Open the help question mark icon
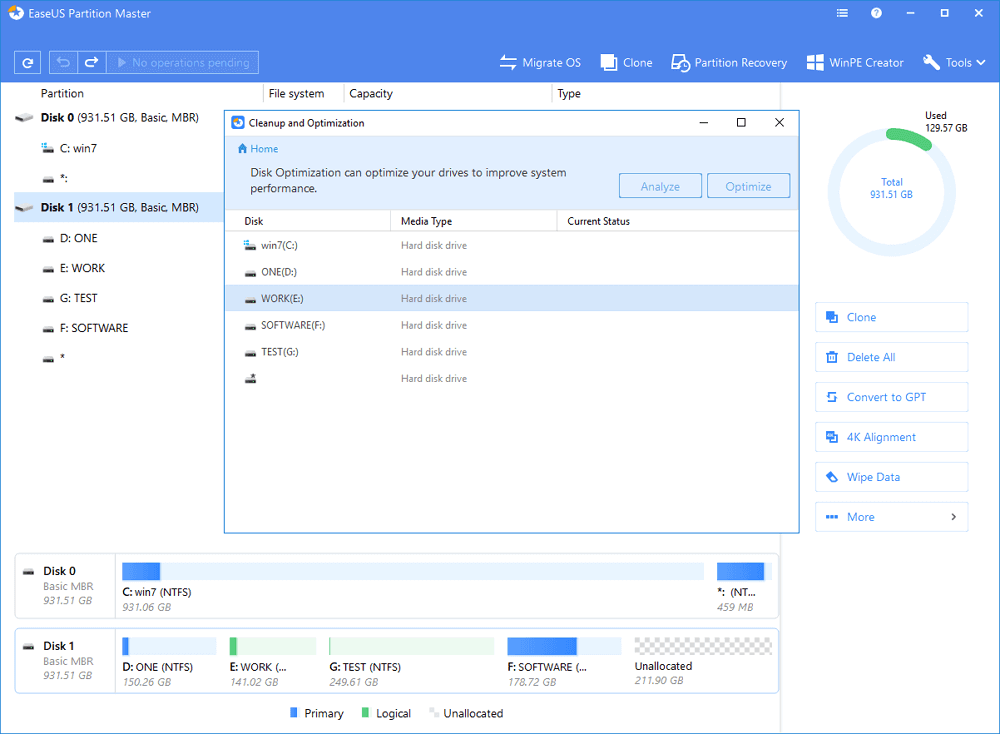The image size is (1000, 734). 876,13
